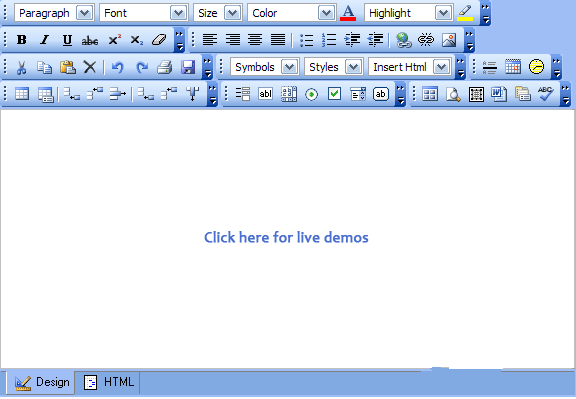Click the eraser remove-format icon
Viewport: 576px width, 399px height.
pyautogui.click(x=159, y=40)
